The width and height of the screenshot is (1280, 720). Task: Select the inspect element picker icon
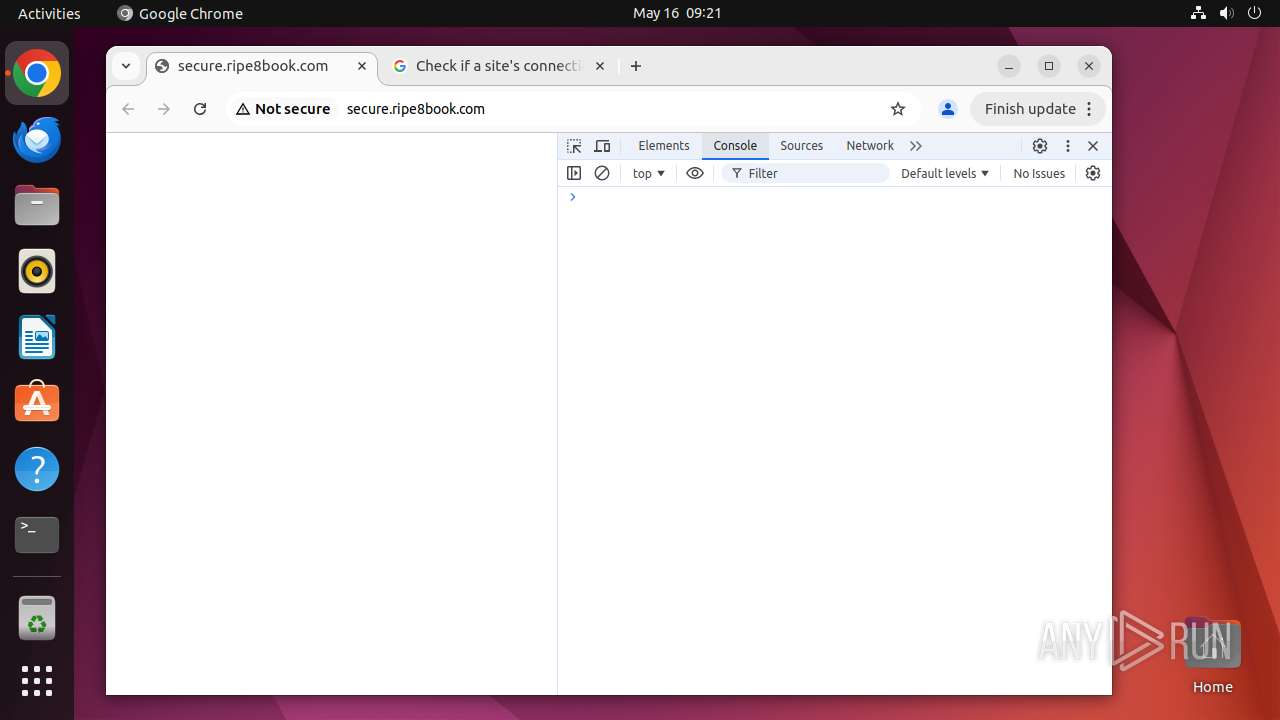[574, 146]
